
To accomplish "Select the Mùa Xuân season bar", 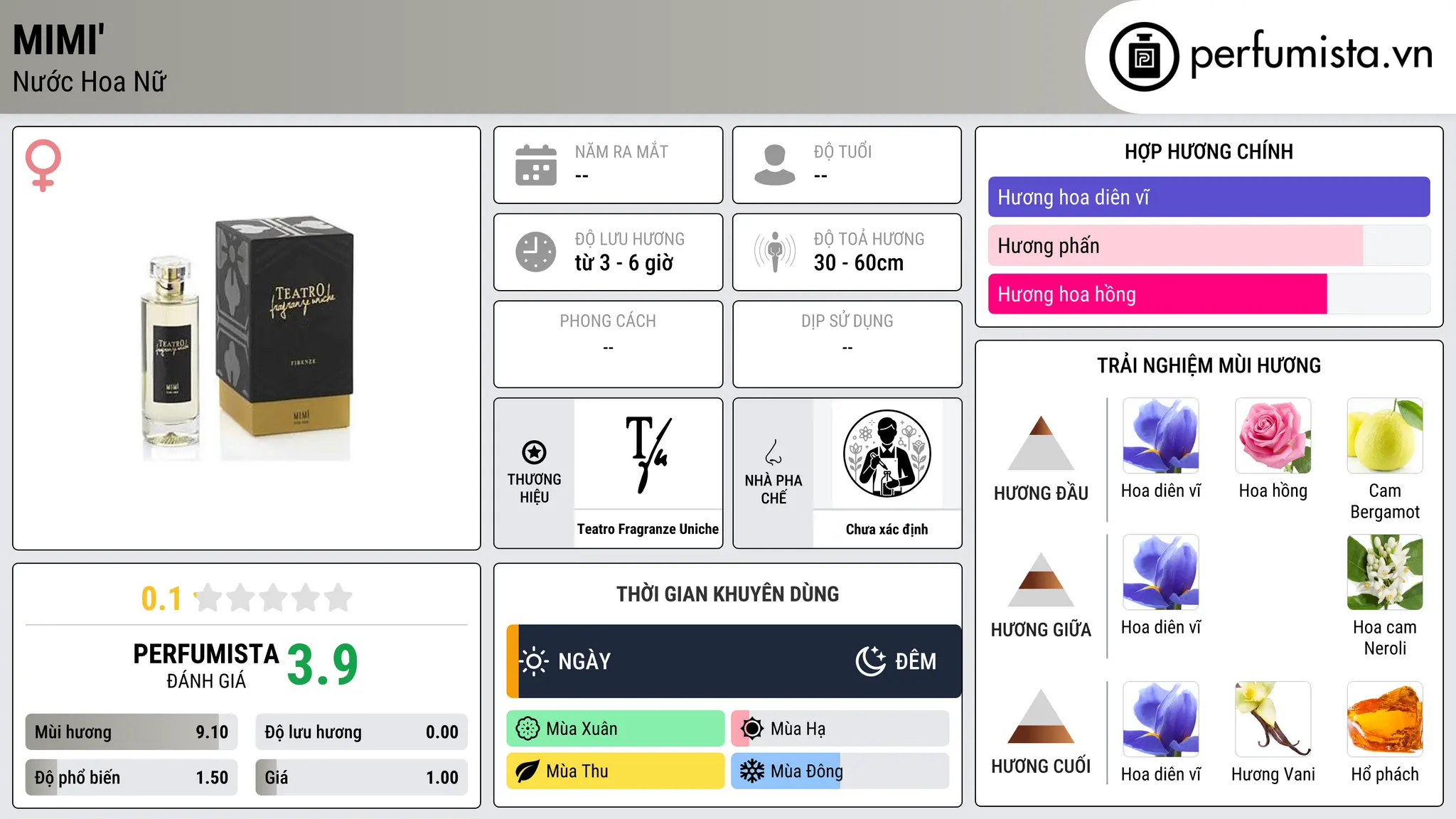I will [x=616, y=729].
